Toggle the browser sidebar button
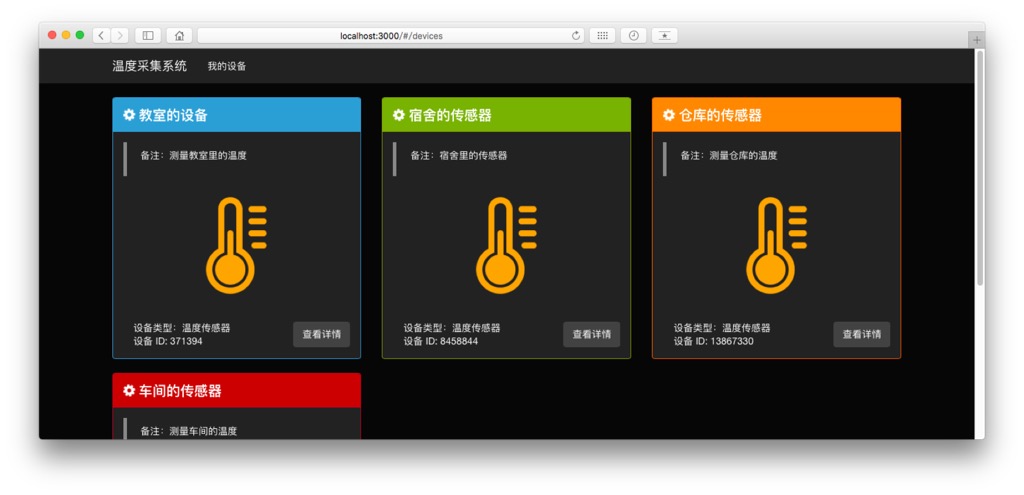The image size is (1024, 495). (x=148, y=36)
